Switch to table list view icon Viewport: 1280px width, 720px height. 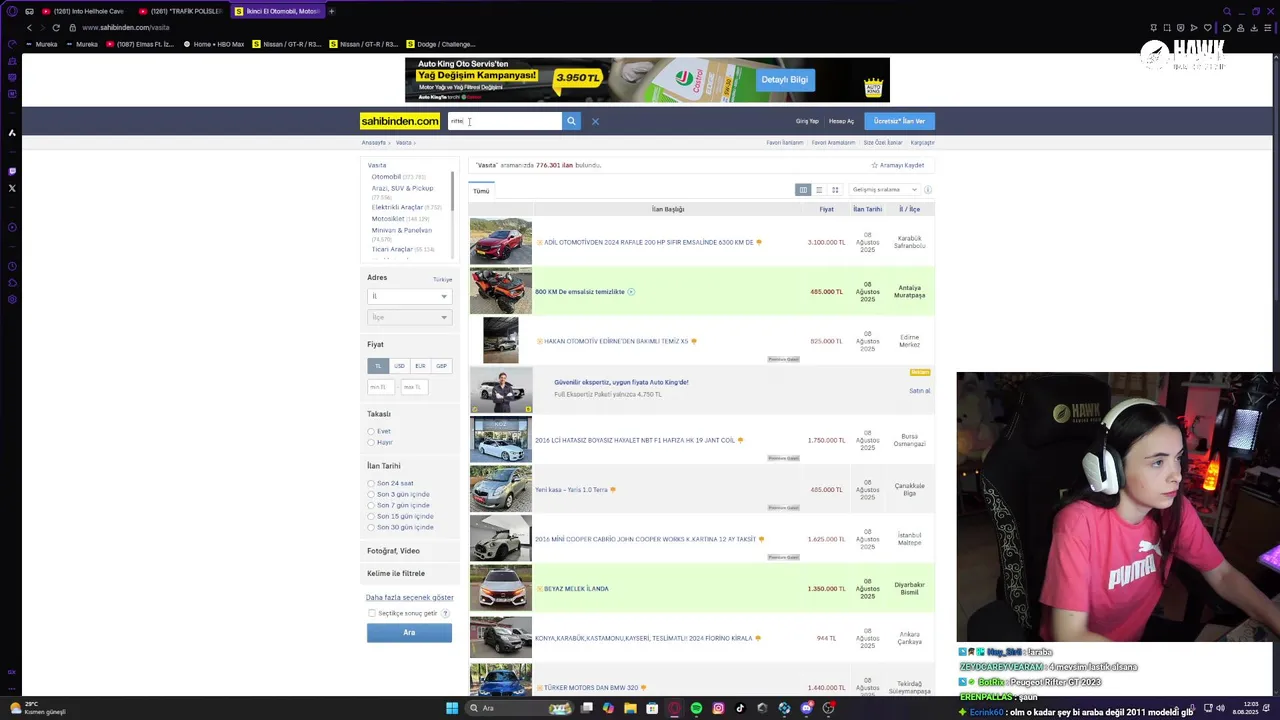pyautogui.click(x=803, y=190)
